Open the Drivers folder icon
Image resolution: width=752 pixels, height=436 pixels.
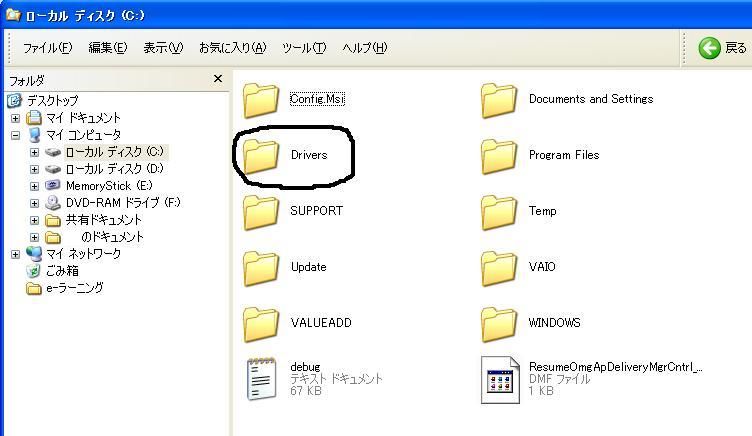point(260,156)
